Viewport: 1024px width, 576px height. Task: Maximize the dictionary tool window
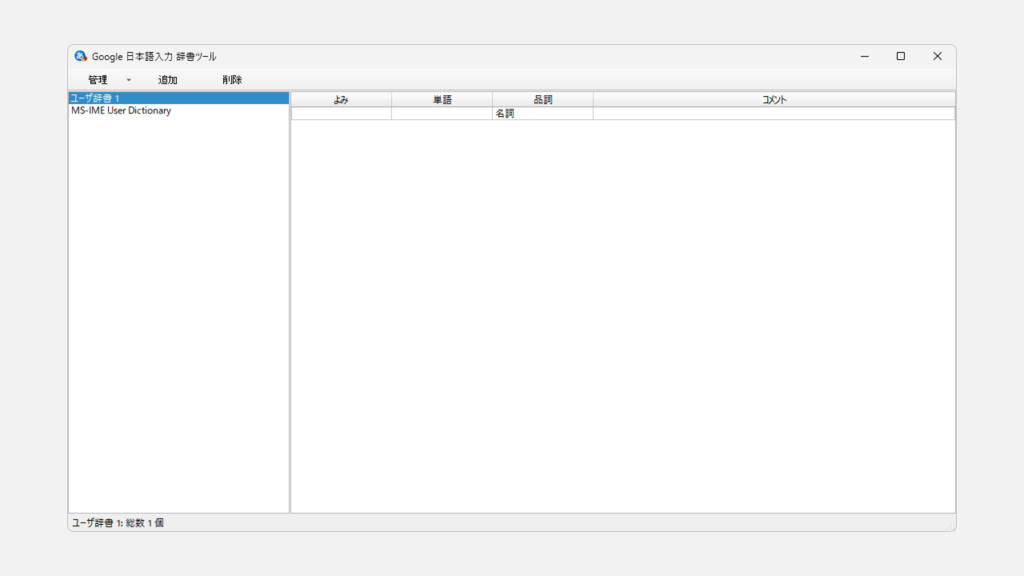click(900, 56)
